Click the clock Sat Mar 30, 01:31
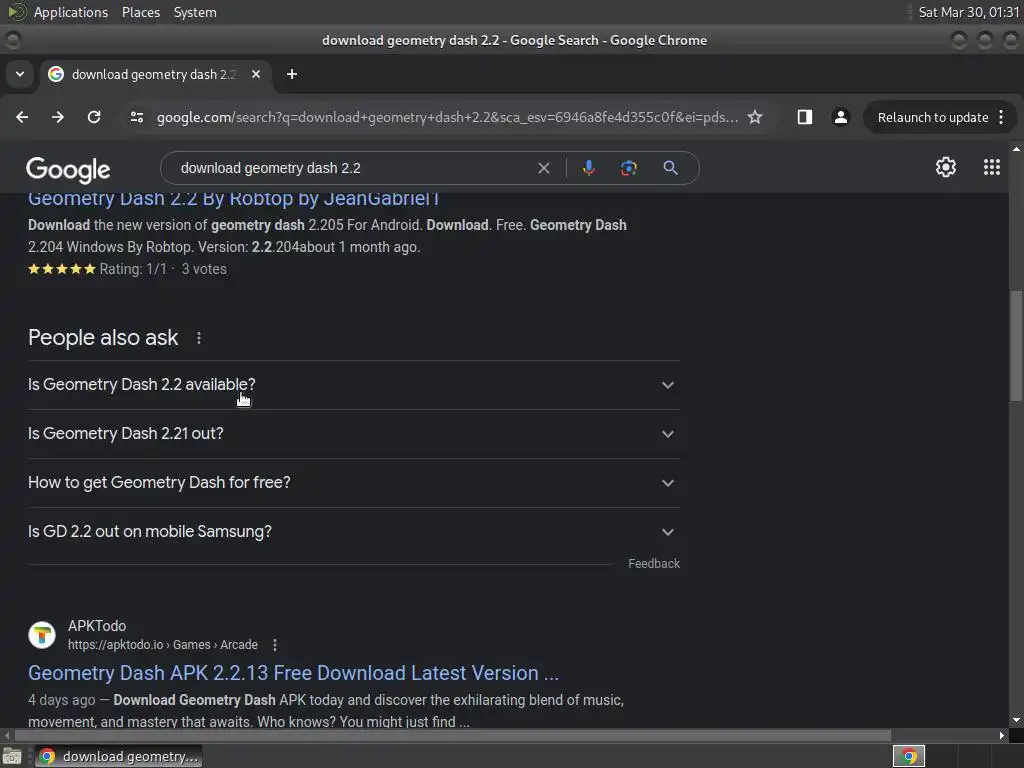The width and height of the screenshot is (1024, 768). (968, 12)
